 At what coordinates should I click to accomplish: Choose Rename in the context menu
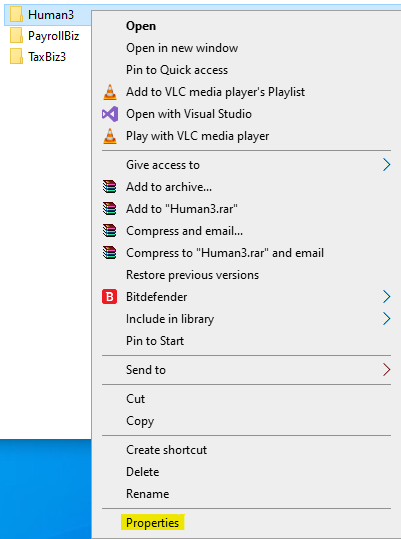(x=148, y=494)
